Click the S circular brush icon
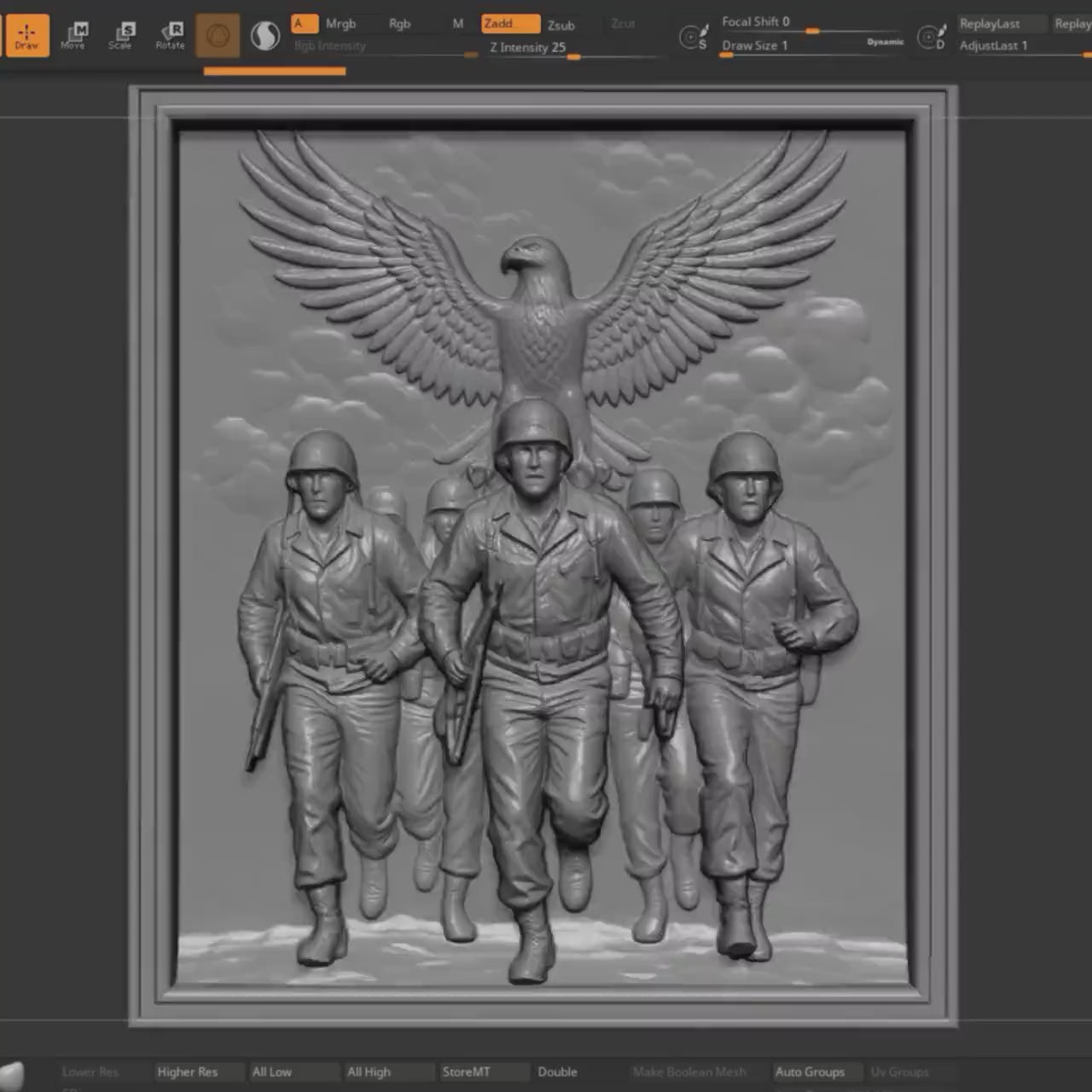This screenshot has height=1092, width=1092. tap(693, 37)
